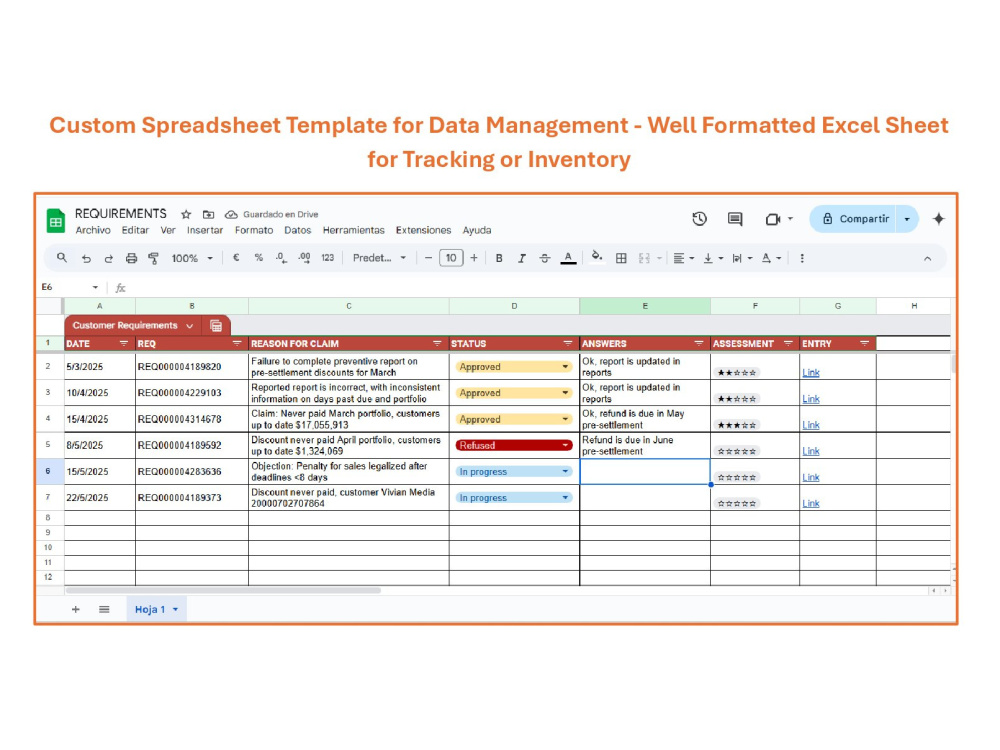Viewport: 1000px width, 750px height.
Task: Collapse the toolbar with caret
Action: point(927,258)
